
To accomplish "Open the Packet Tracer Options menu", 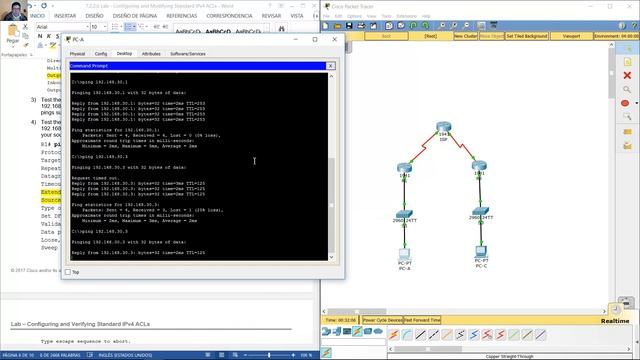I will 354,16.
